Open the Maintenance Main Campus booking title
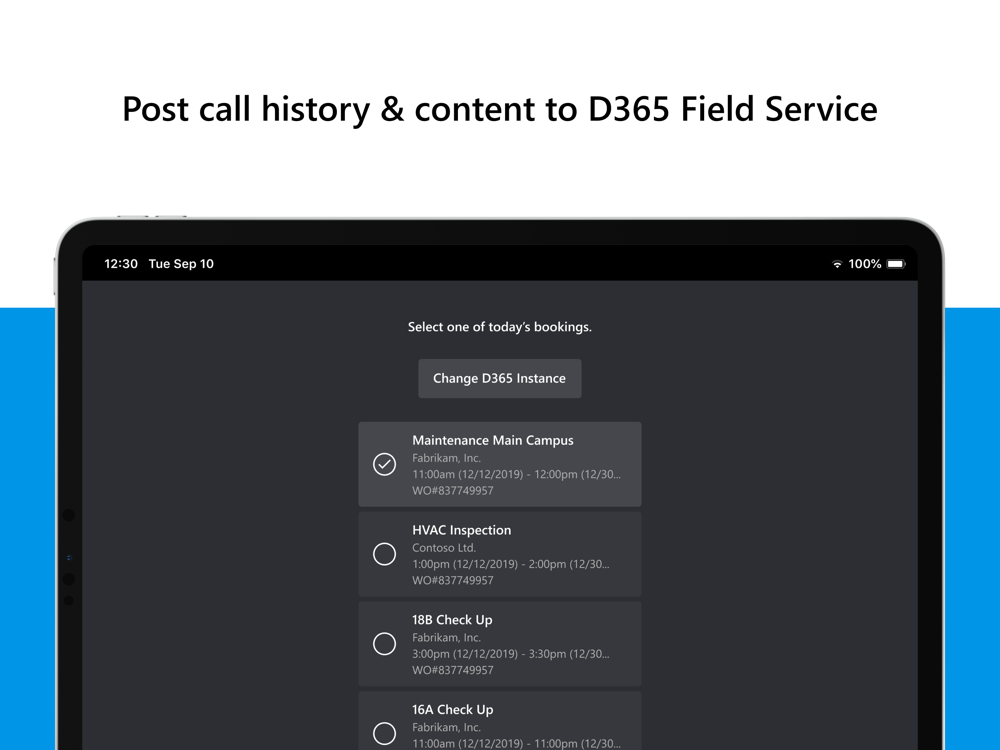Screen dimensions: 1000x750 493,441
